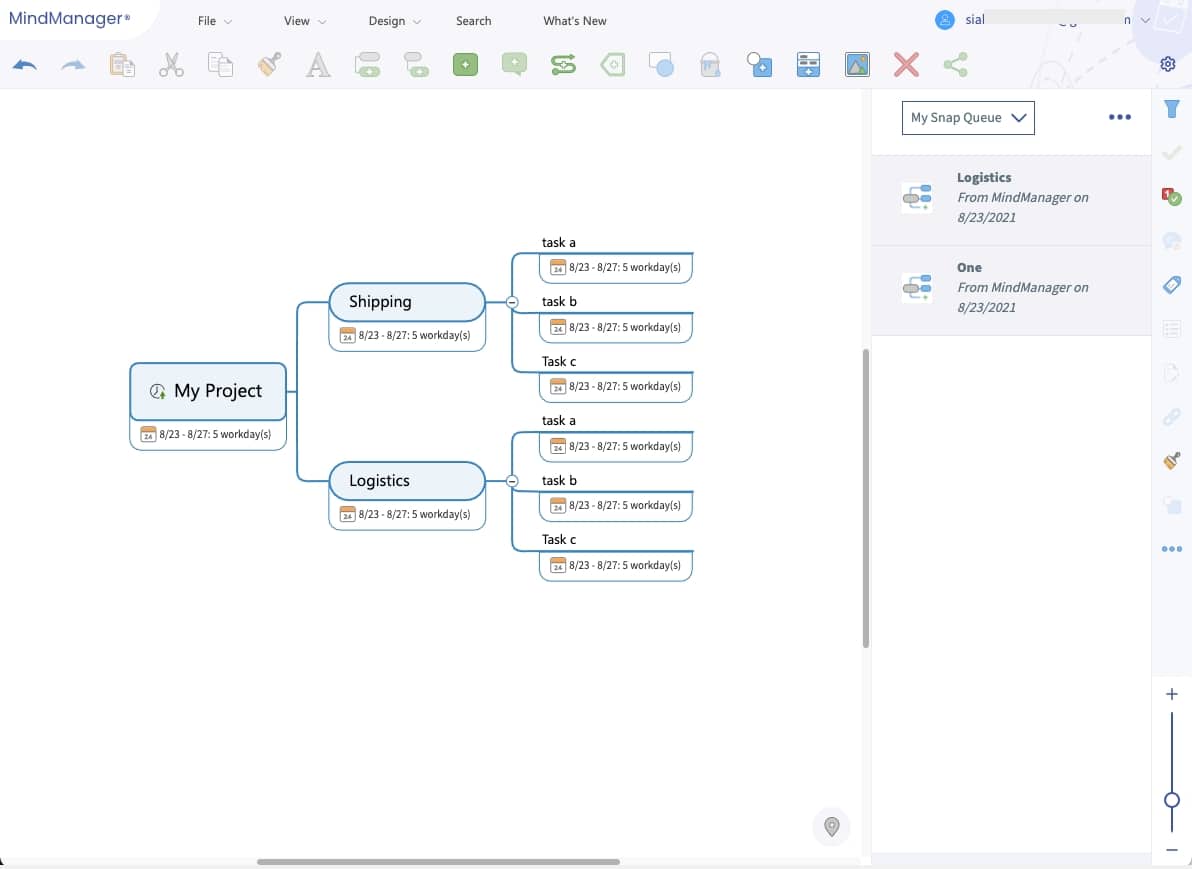Insert image using picture icon

pos(858,65)
